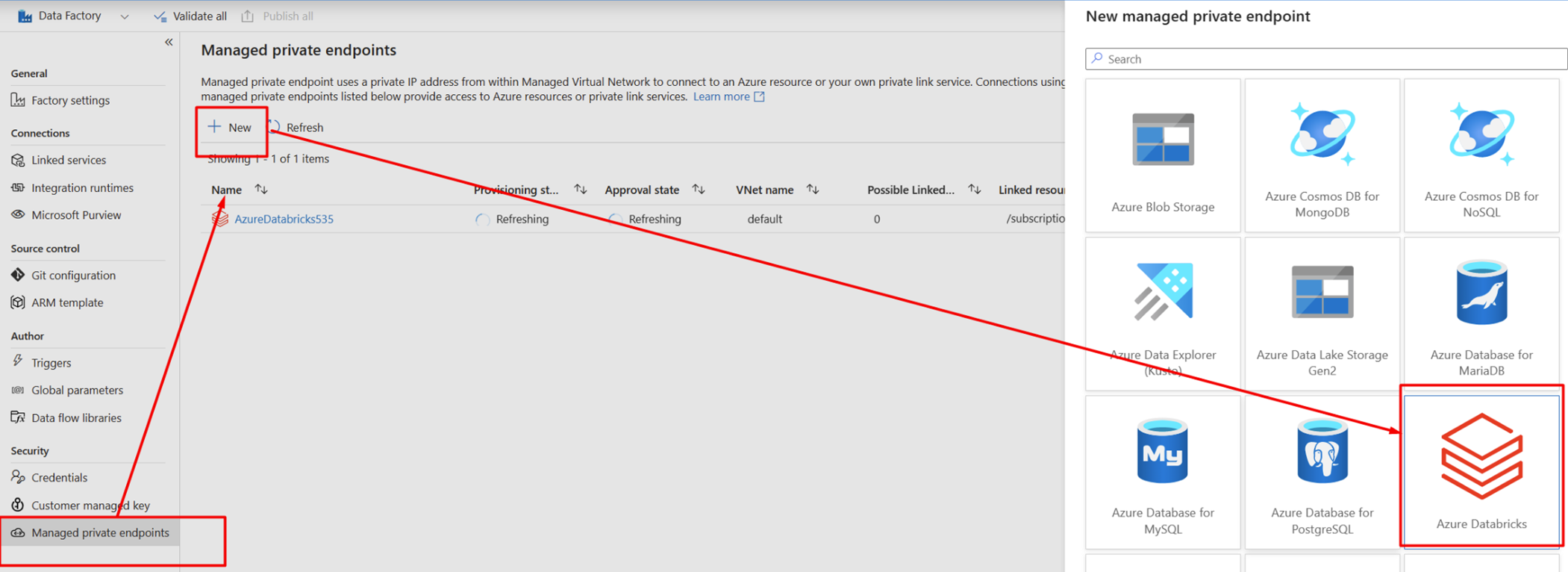This screenshot has height=572, width=1568.
Task: Select Azure Database for MySQL tile
Action: (1163, 472)
